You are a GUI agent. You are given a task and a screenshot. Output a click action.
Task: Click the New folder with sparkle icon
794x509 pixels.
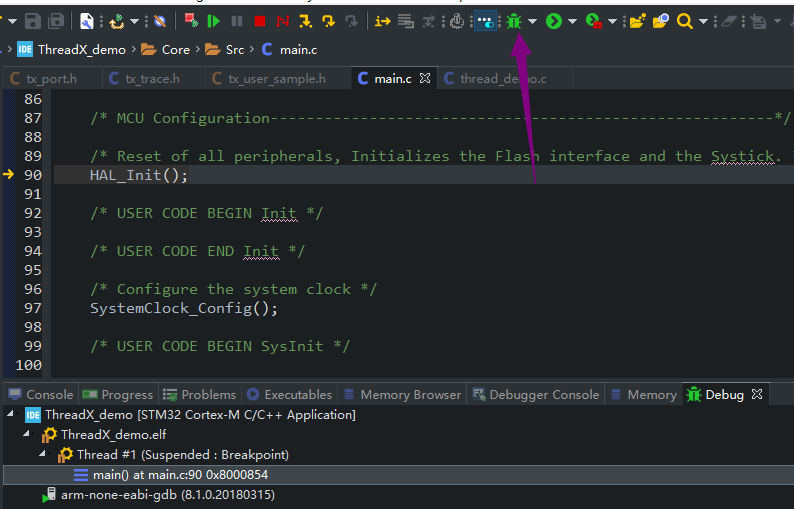point(638,21)
